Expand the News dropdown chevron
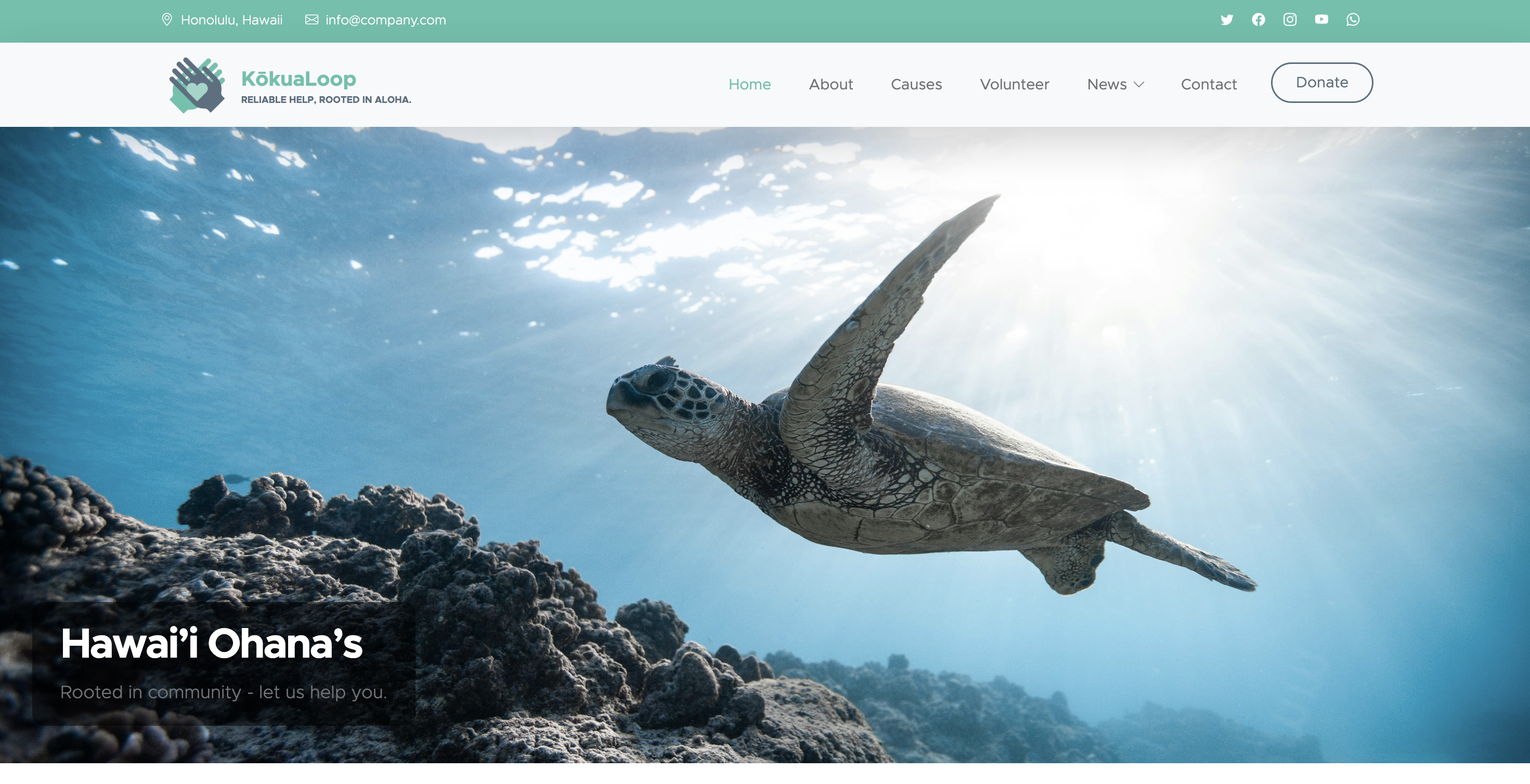This screenshot has width=1530, height=784. 1138,84
